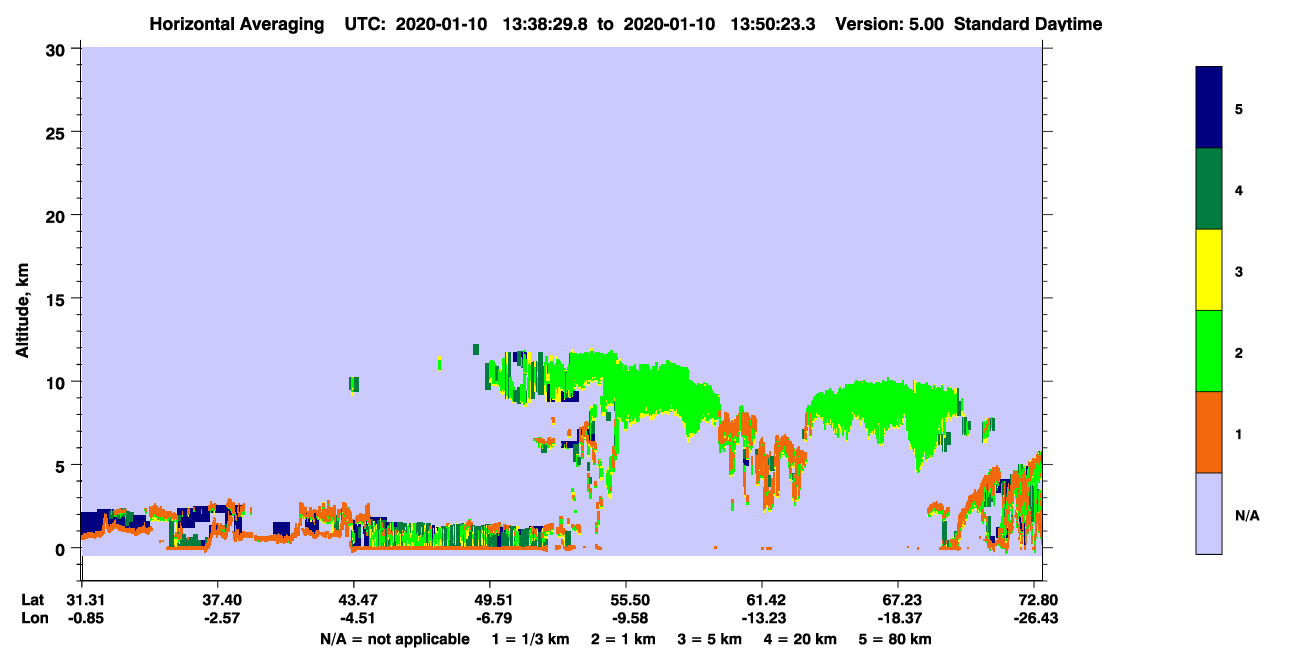Click the colorbar label 'N/A'
The width and height of the screenshot is (1300, 667).
[x=1247, y=514]
